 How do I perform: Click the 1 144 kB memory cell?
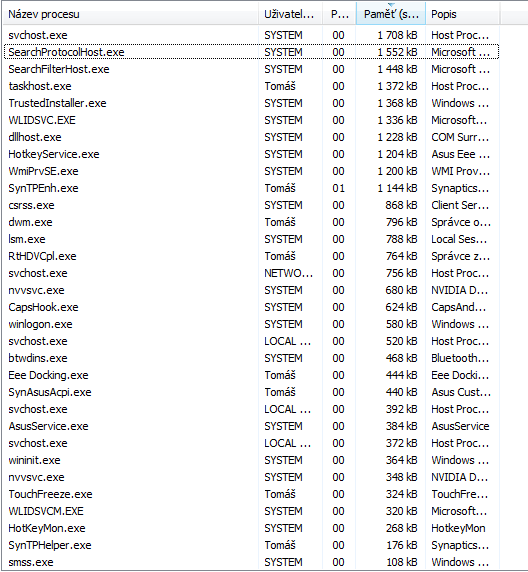[x=397, y=188]
